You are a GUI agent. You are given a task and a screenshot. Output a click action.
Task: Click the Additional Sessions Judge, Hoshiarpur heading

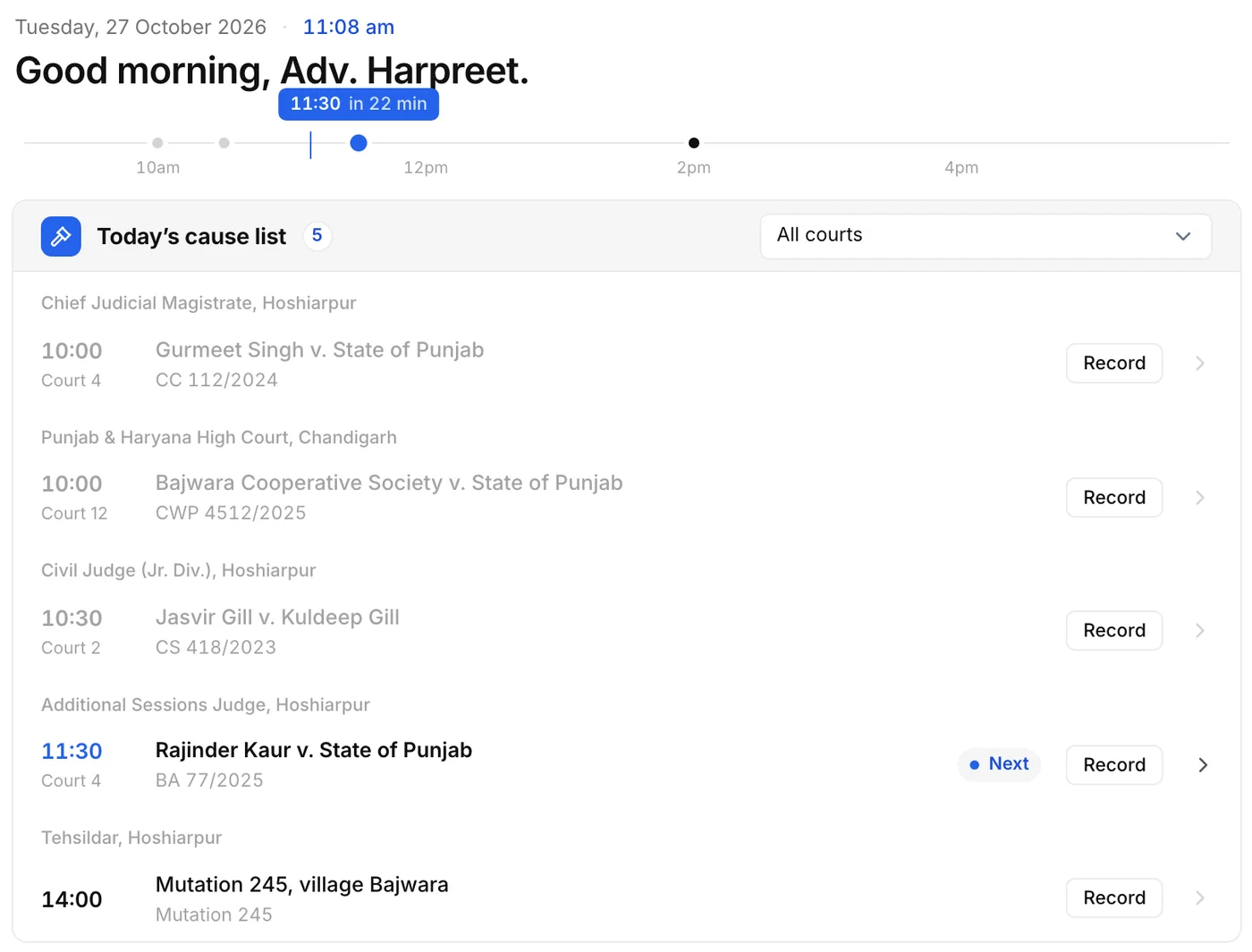(206, 704)
